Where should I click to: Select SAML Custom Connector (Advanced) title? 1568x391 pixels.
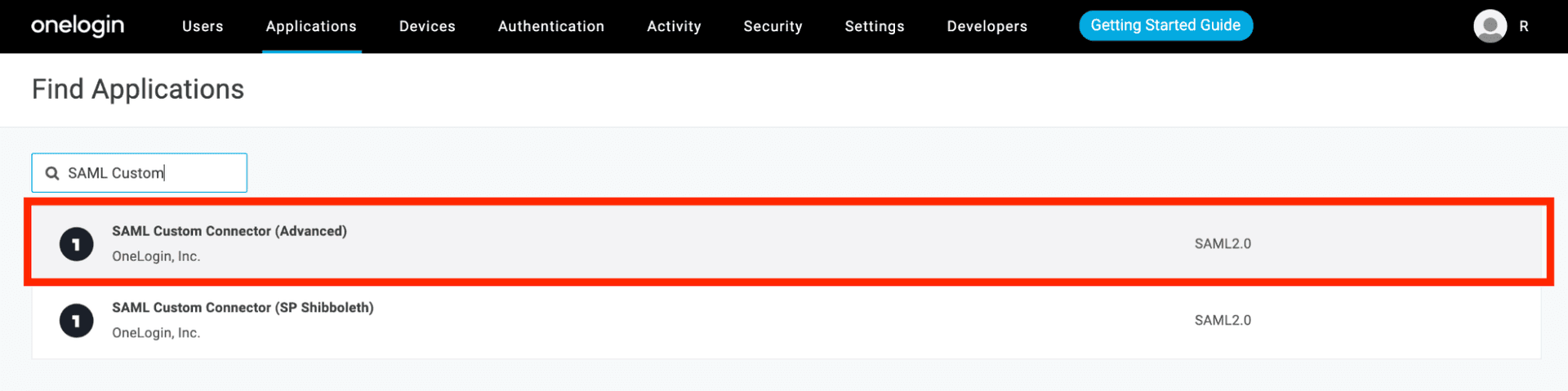229,231
